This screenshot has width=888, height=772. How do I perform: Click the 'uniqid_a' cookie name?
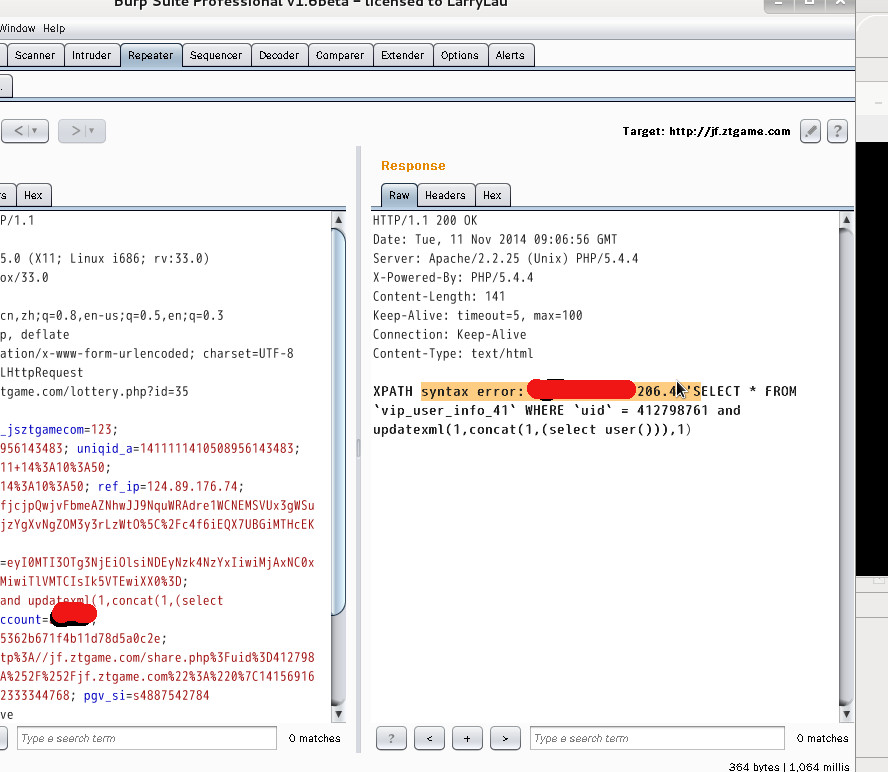point(105,449)
